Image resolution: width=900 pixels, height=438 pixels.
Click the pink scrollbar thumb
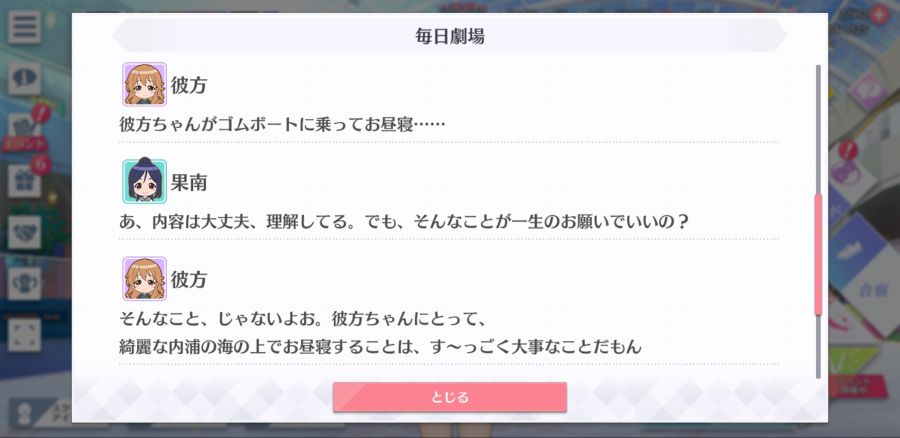tap(818, 254)
